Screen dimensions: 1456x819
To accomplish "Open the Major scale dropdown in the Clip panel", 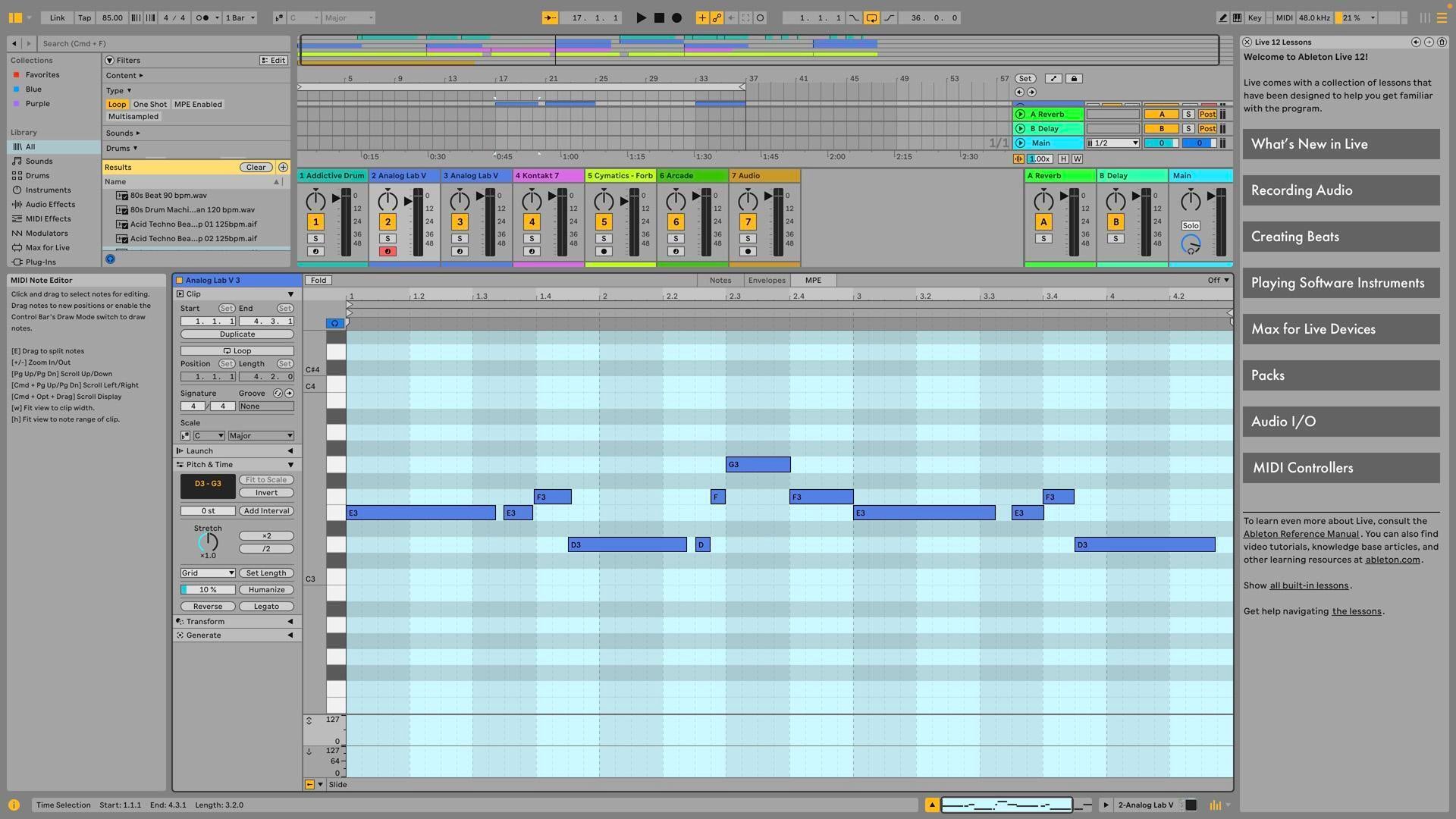I will click(x=261, y=435).
